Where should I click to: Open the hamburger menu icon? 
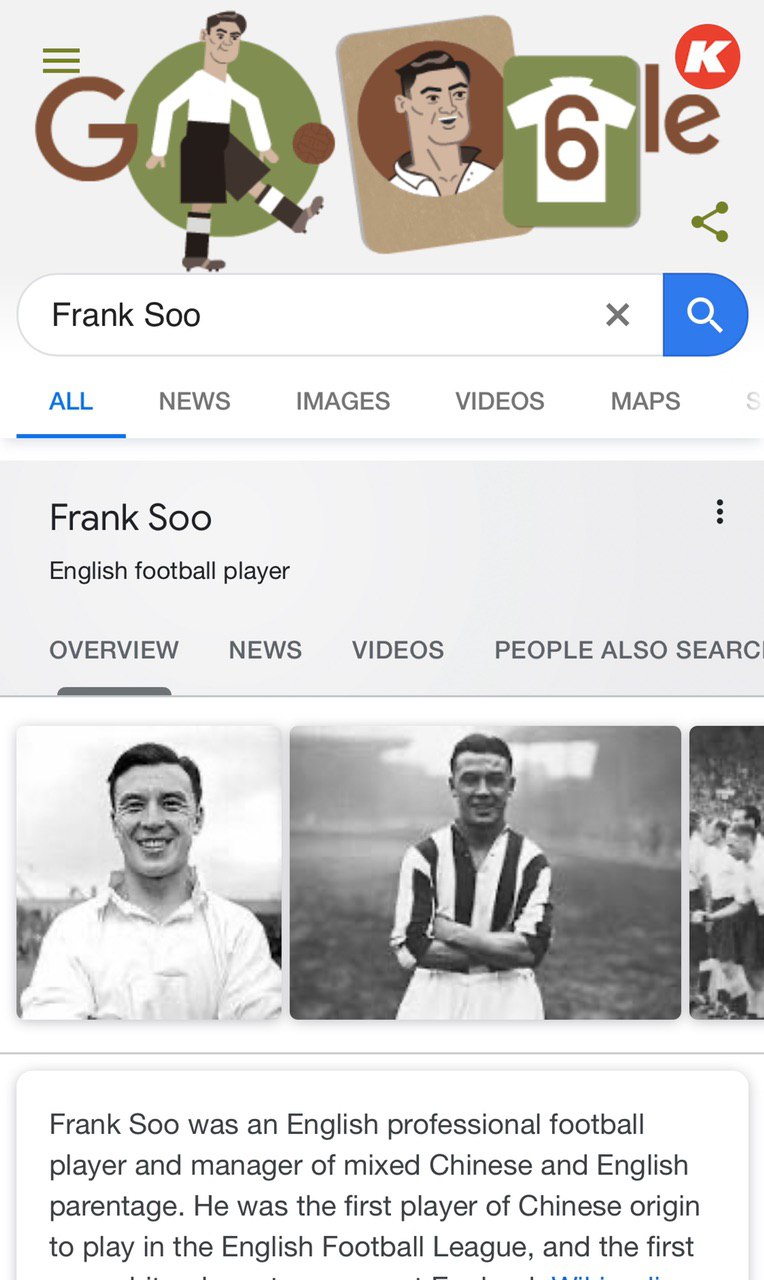pos(61,62)
